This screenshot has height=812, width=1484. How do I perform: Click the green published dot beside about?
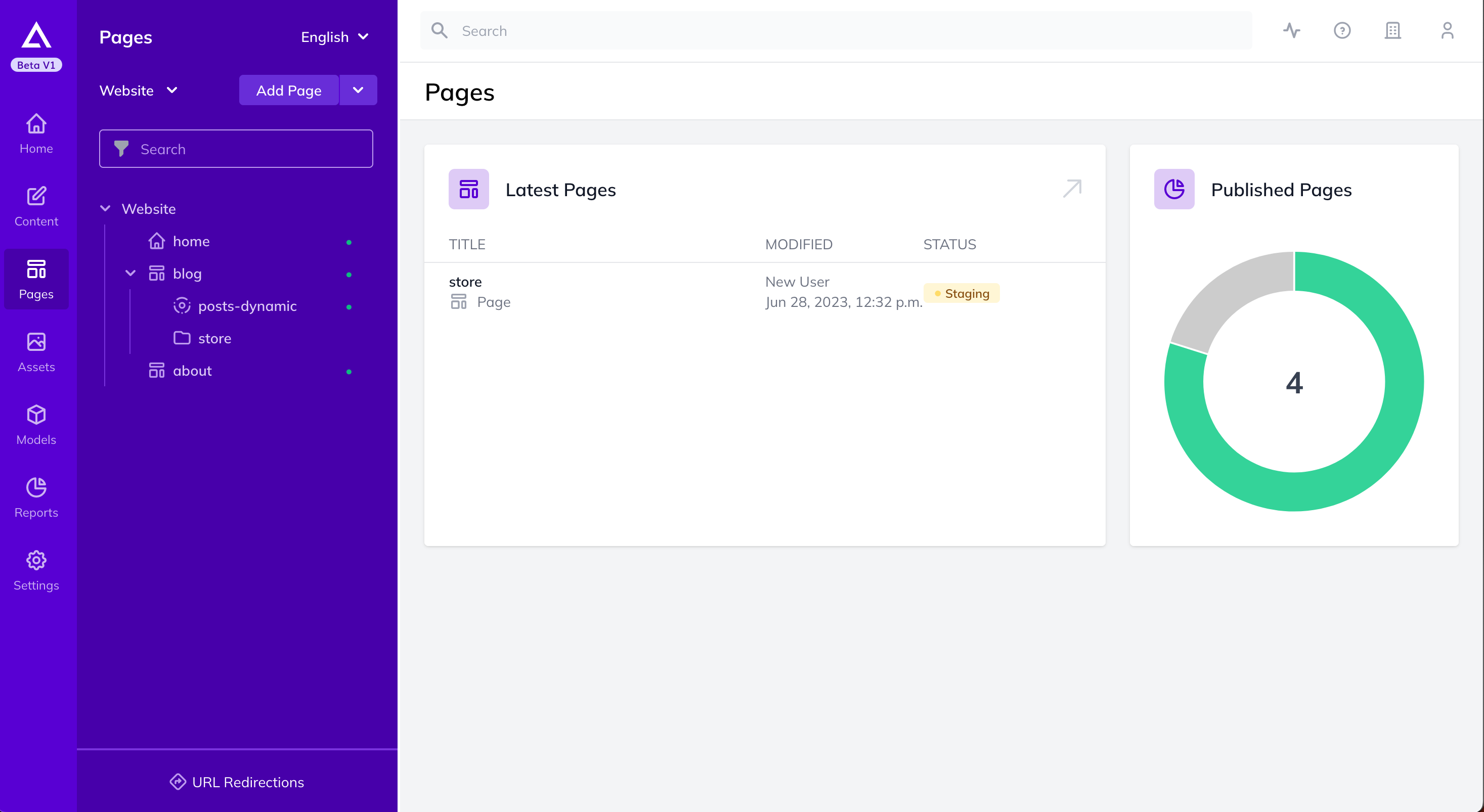tap(348, 372)
